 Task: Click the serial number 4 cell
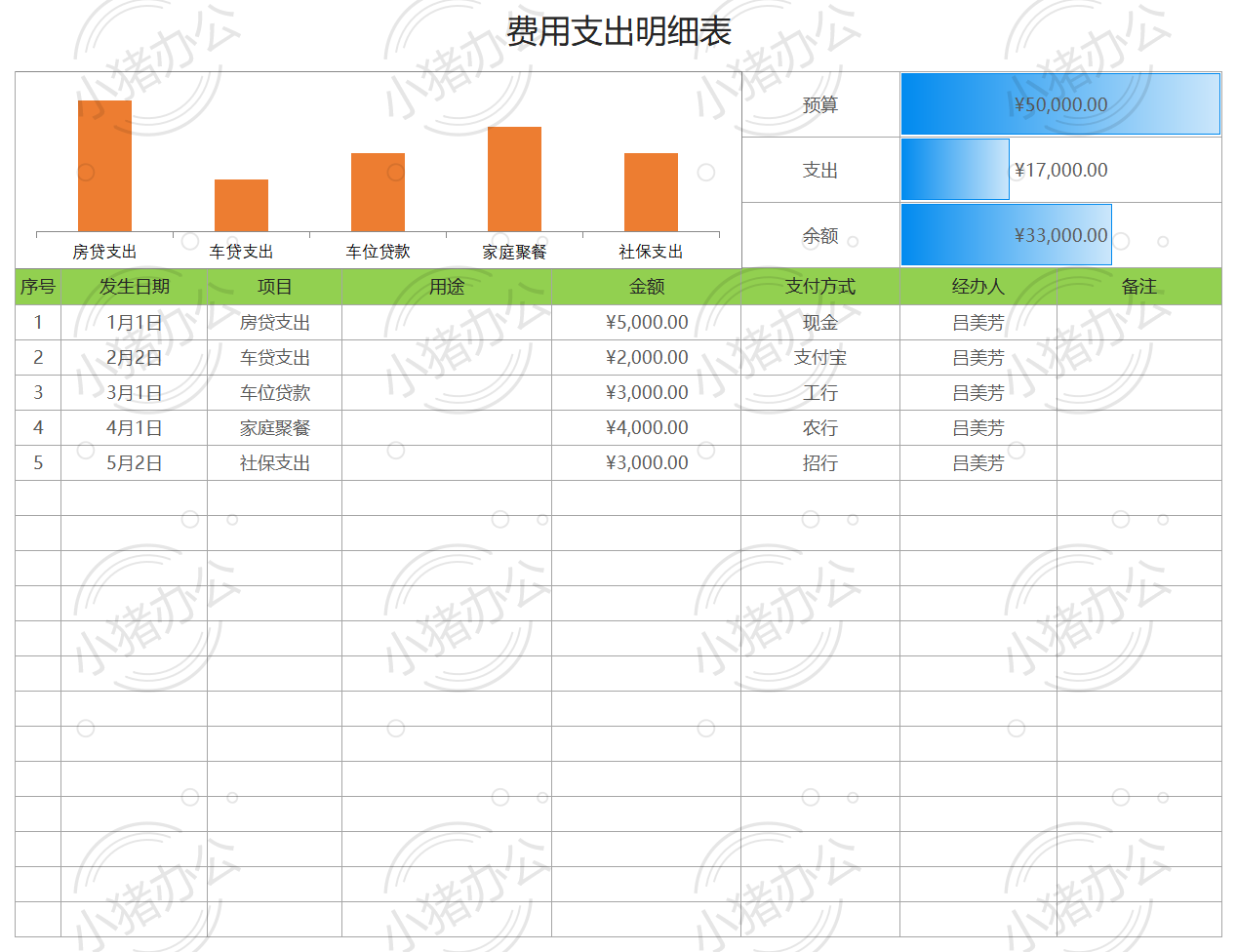point(38,428)
